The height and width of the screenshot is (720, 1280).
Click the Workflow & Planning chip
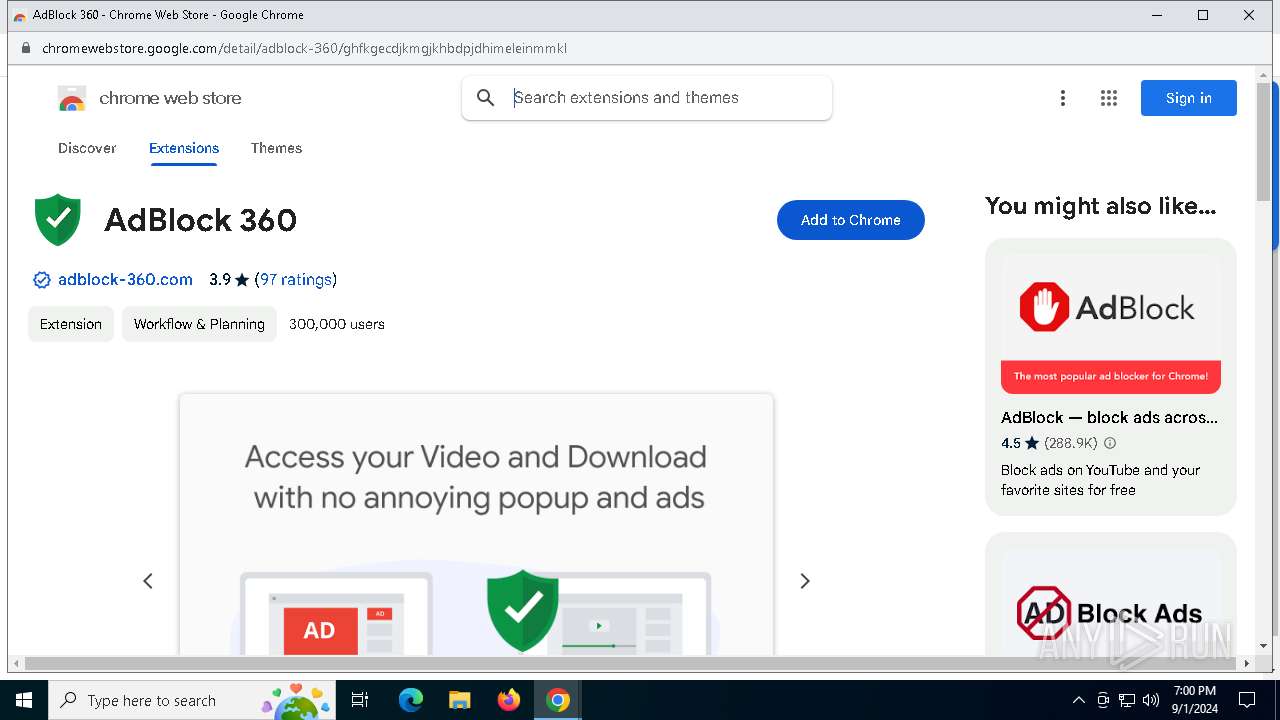coord(199,324)
